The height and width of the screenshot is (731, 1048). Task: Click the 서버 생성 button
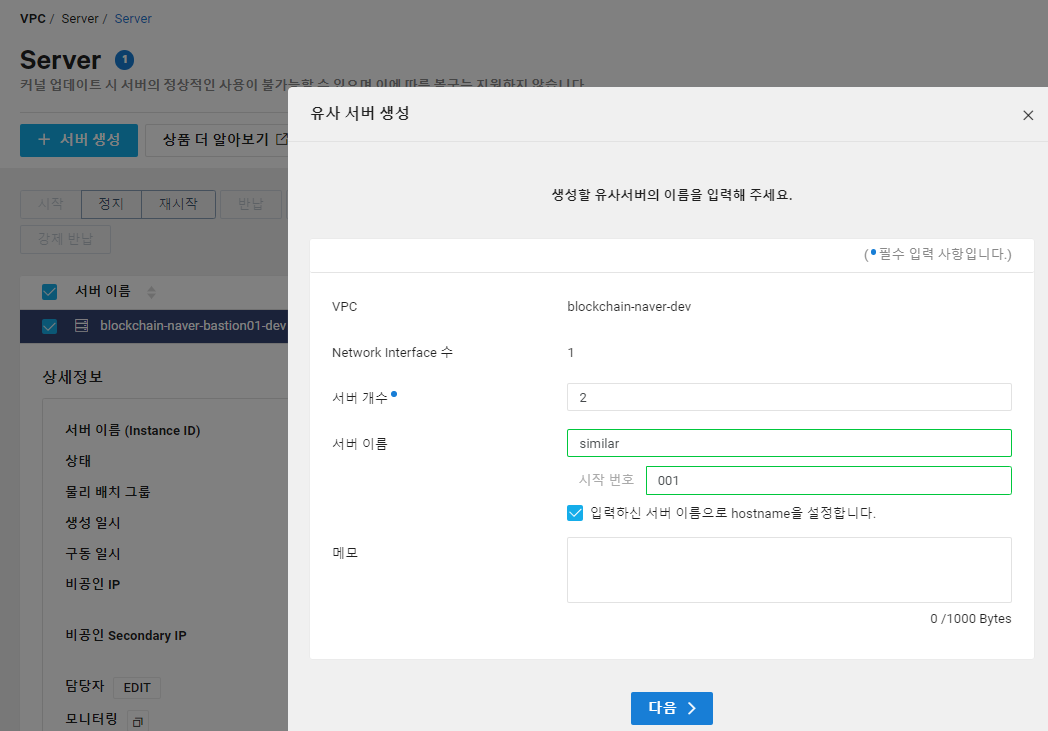[78, 140]
